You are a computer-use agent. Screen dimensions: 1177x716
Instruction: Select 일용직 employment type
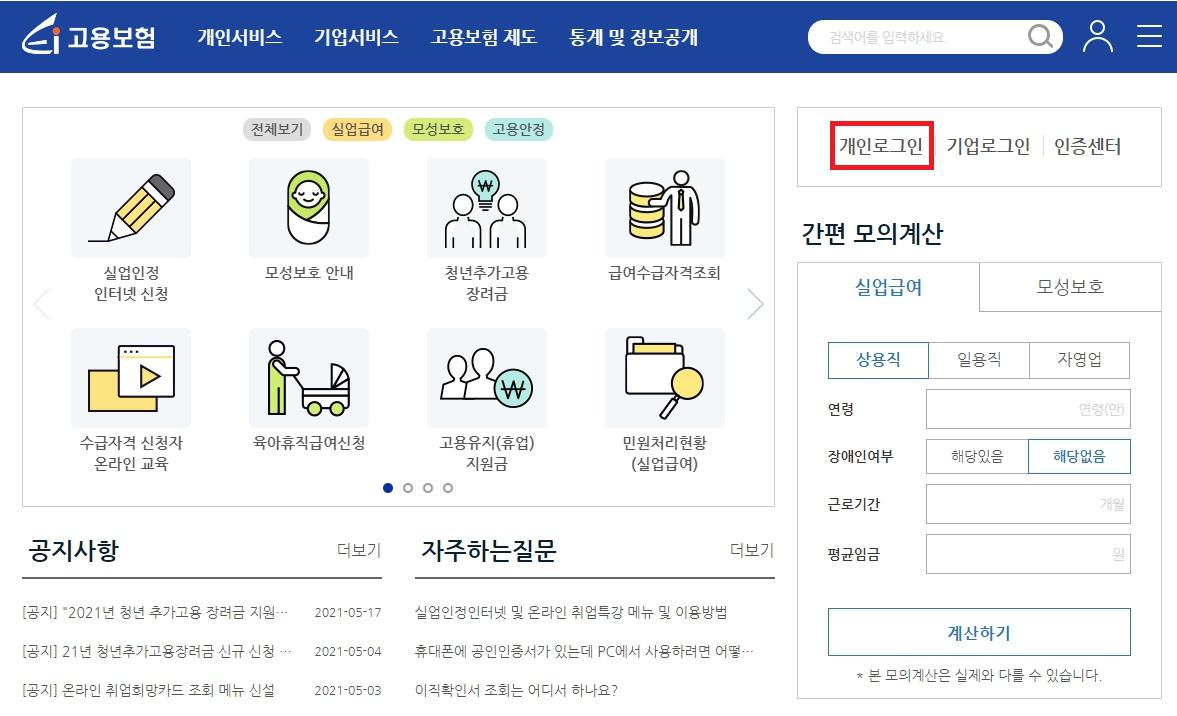(x=979, y=360)
